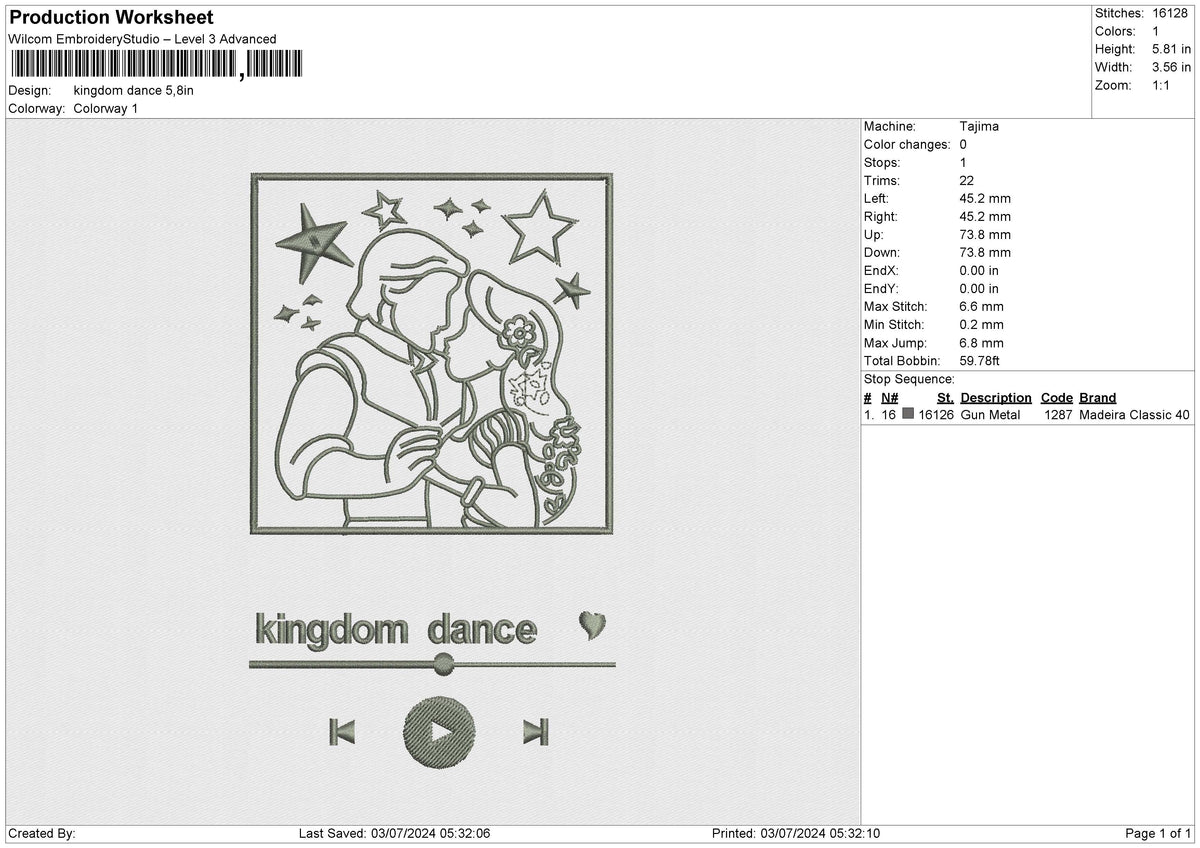Click the 'Madeira Classic 40' brand cell
The image size is (1200, 848).
pos(1134,414)
